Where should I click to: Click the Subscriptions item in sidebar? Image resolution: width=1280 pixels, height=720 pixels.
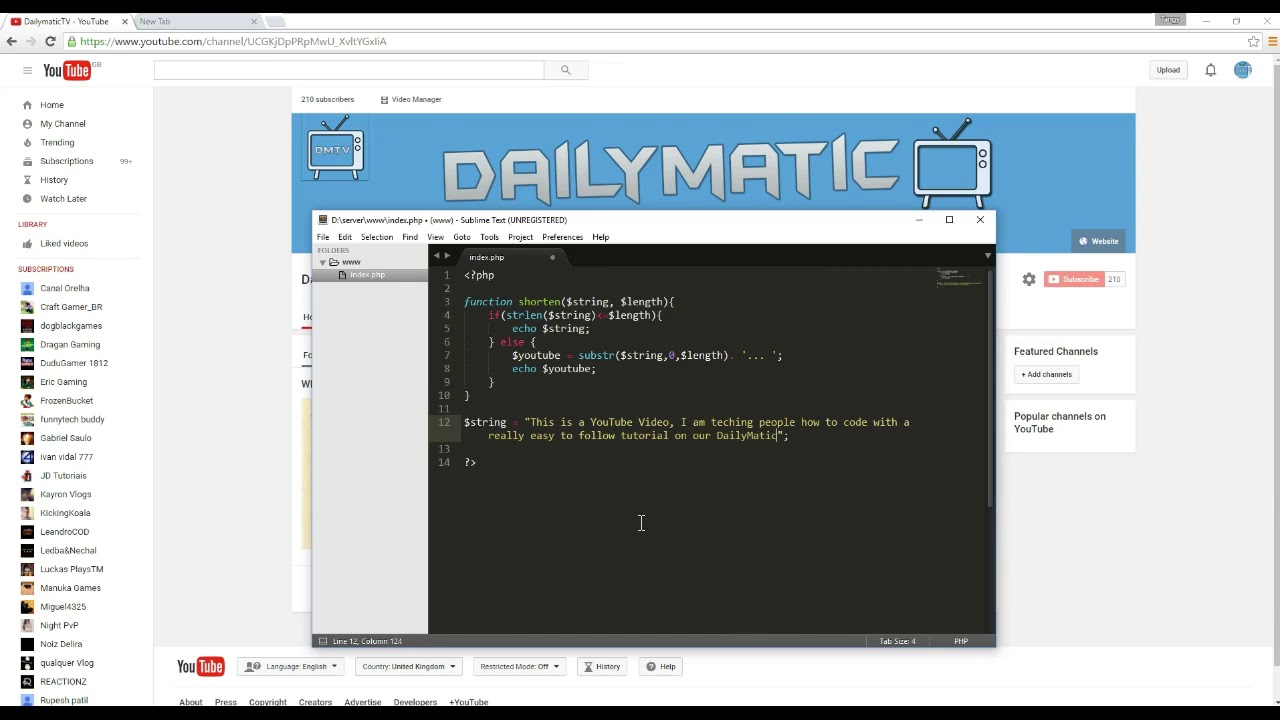point(67,161)
